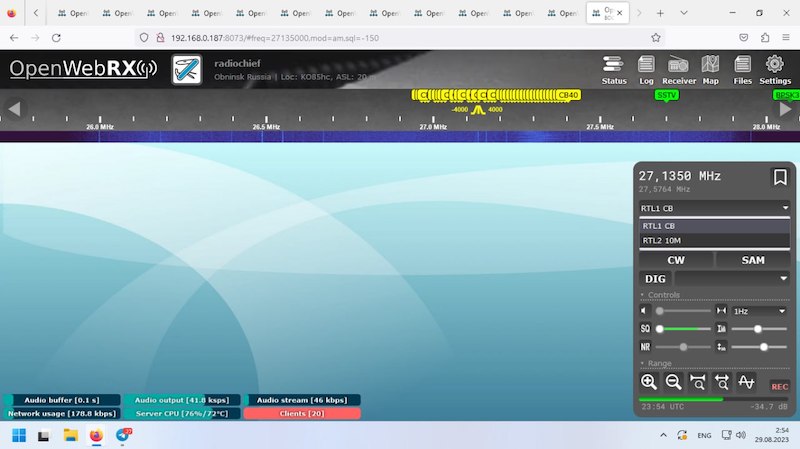Open the Files page
Image resolution: width=800 pixels, height=449 pixels.
(742, 68)
